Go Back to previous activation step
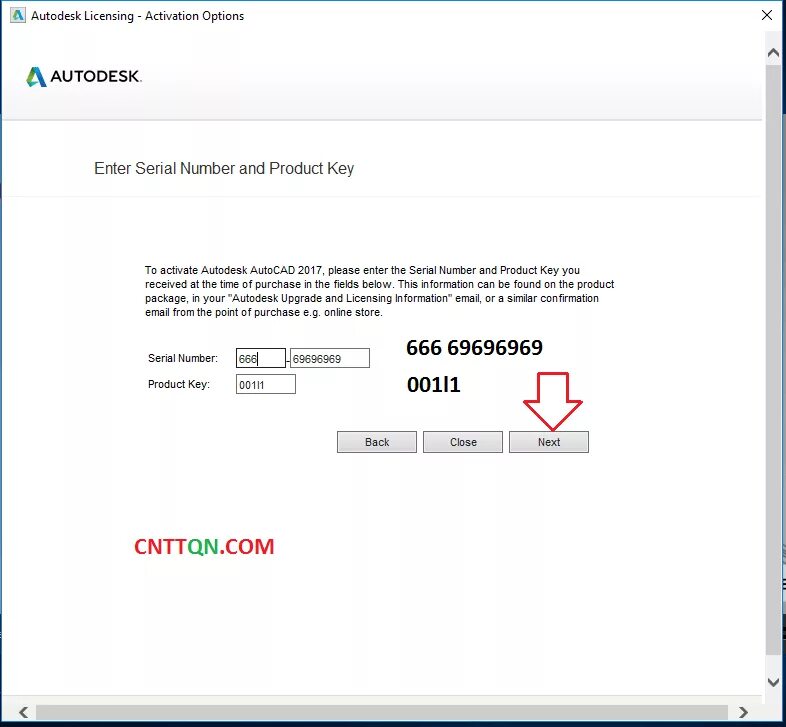Viewport: 786px width, 727px height. coord(376,442)
